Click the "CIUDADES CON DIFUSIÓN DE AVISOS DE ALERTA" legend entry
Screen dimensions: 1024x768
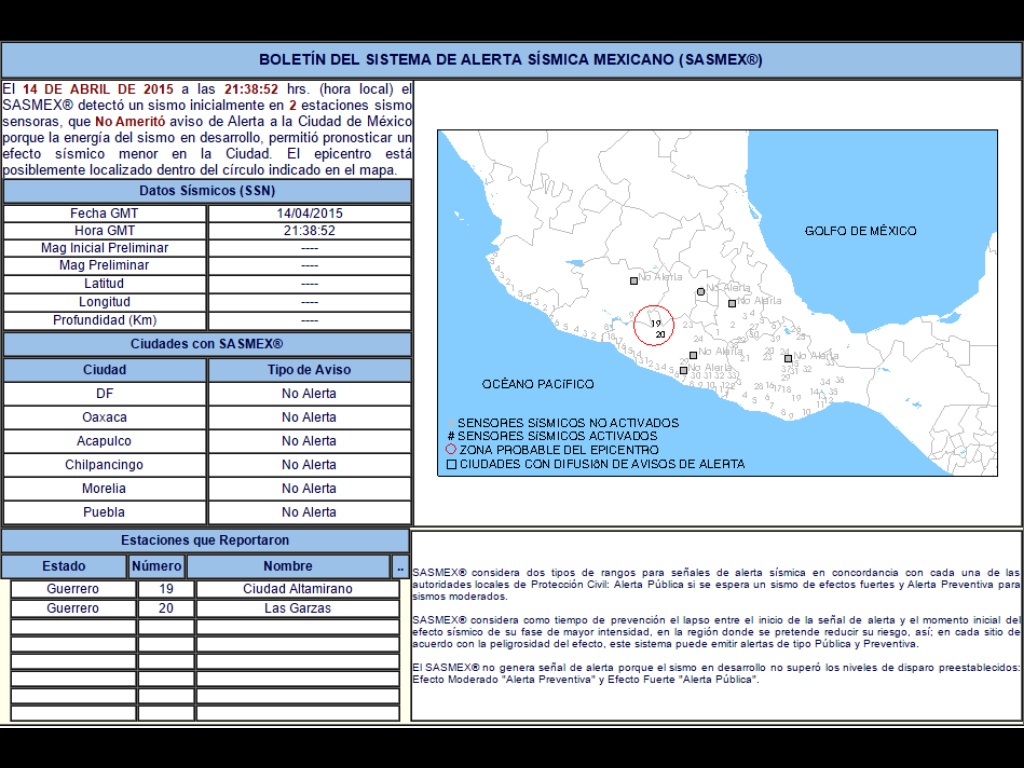[602, 464]
